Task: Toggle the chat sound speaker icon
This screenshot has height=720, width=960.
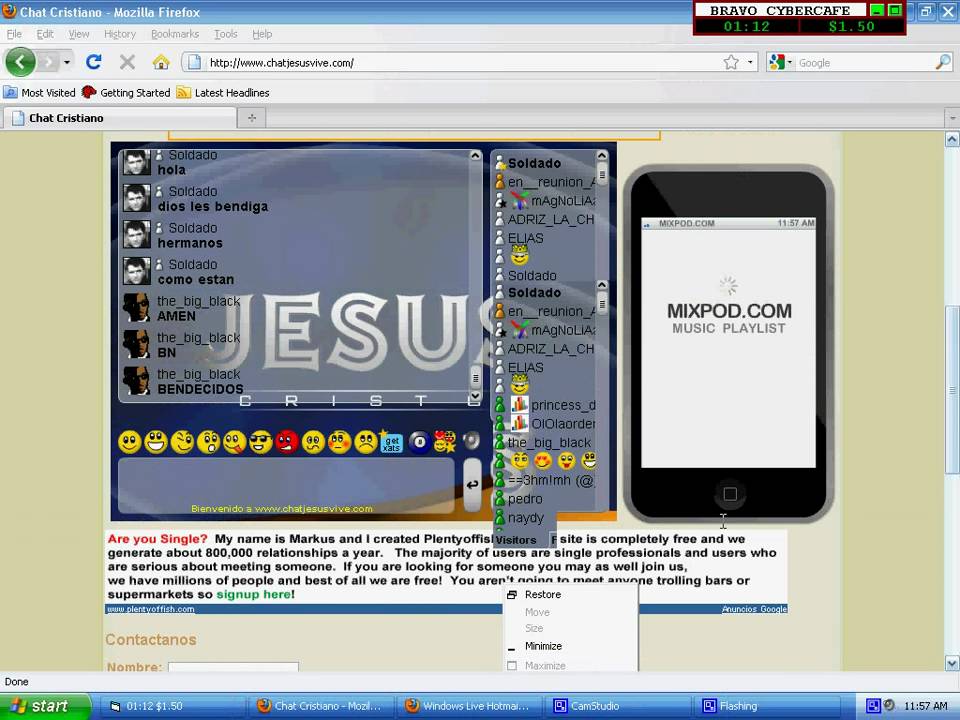Action: [471, 440]
